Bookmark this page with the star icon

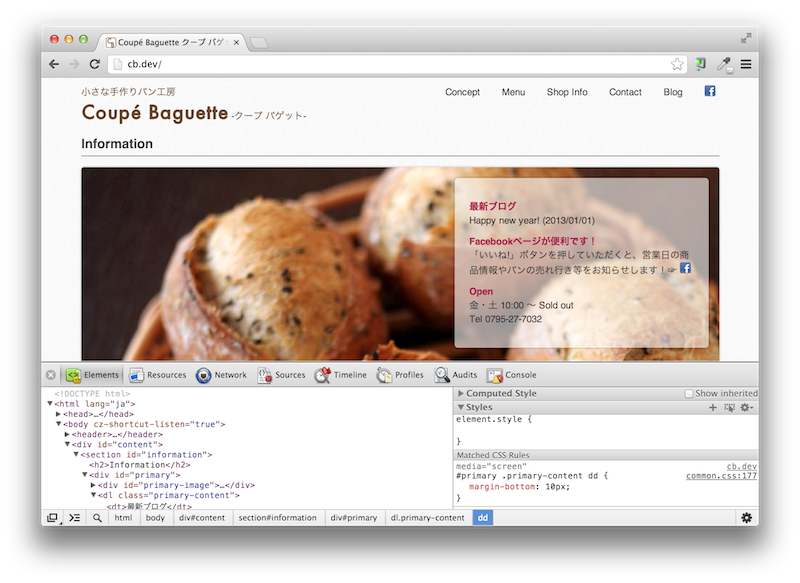coord(677,64)
